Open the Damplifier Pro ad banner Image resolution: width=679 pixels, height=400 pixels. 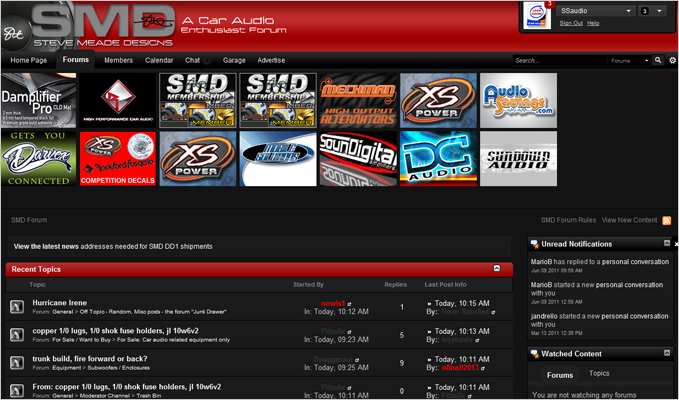click(x=39, y=100)
